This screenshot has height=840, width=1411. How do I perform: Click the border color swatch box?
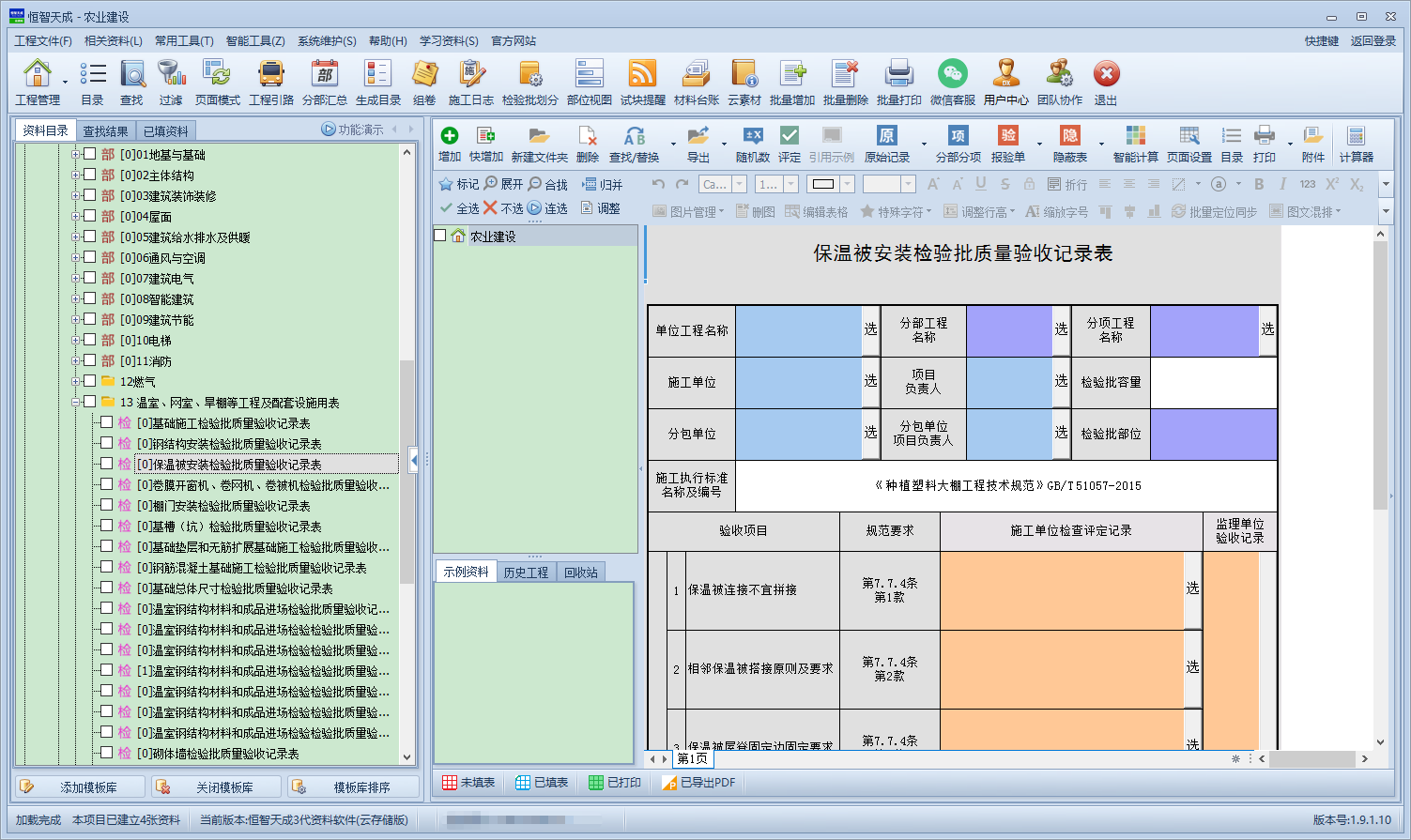[x=823, y=184]
